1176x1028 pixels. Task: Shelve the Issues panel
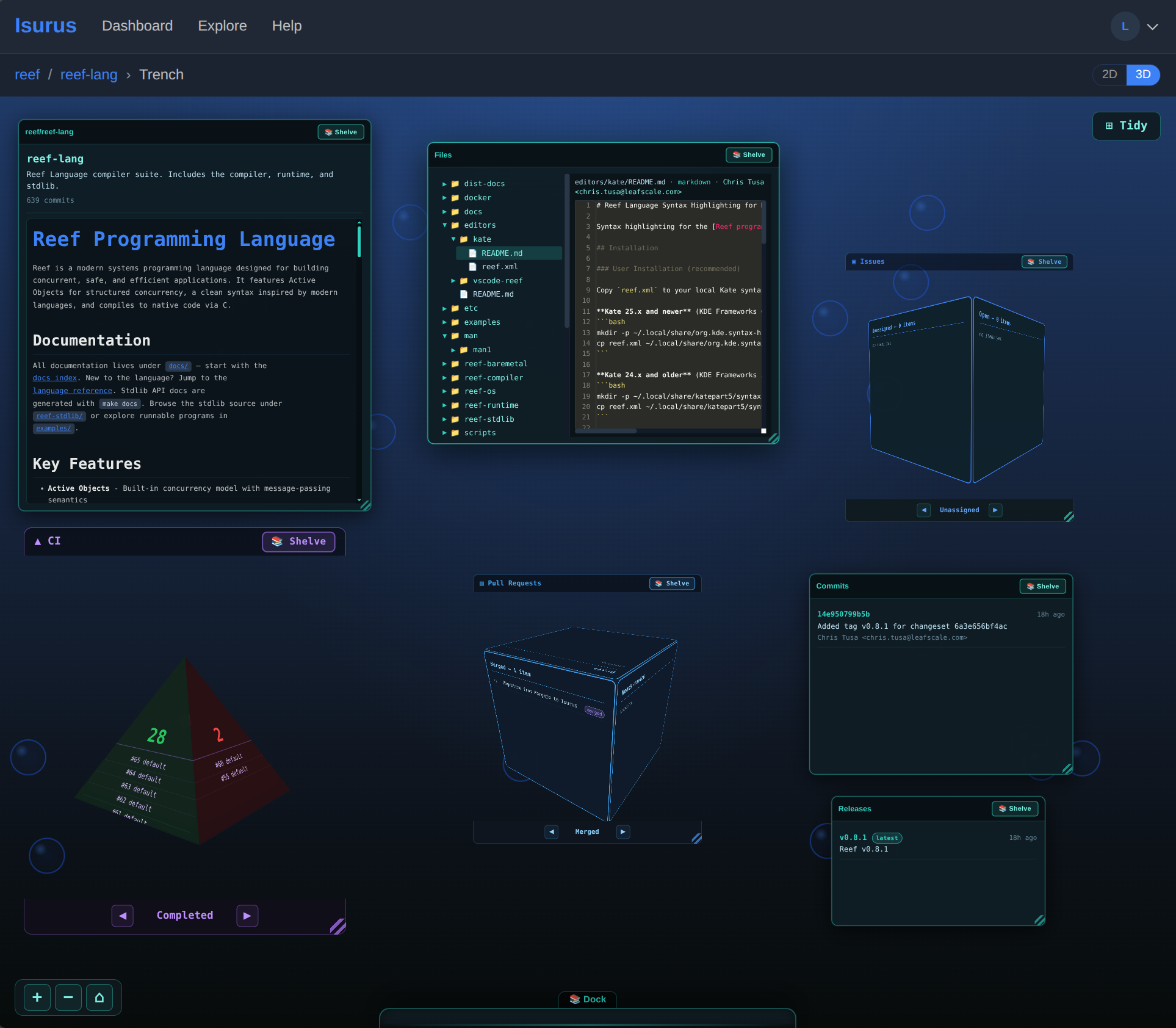pyautogui.click(x=1044, y=262)
